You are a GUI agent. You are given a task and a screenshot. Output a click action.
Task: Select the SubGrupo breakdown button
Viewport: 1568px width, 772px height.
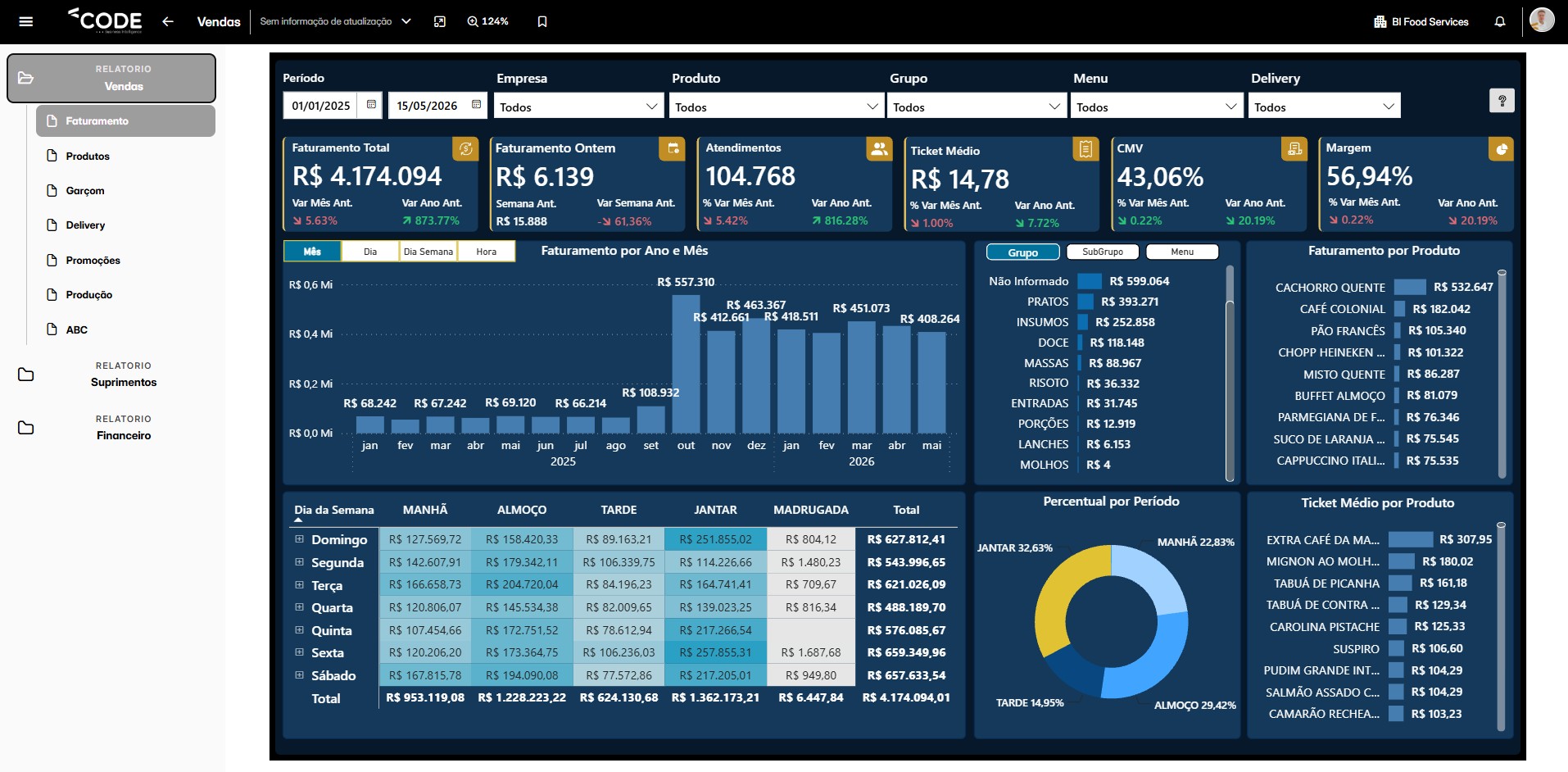coord(1103,252)
